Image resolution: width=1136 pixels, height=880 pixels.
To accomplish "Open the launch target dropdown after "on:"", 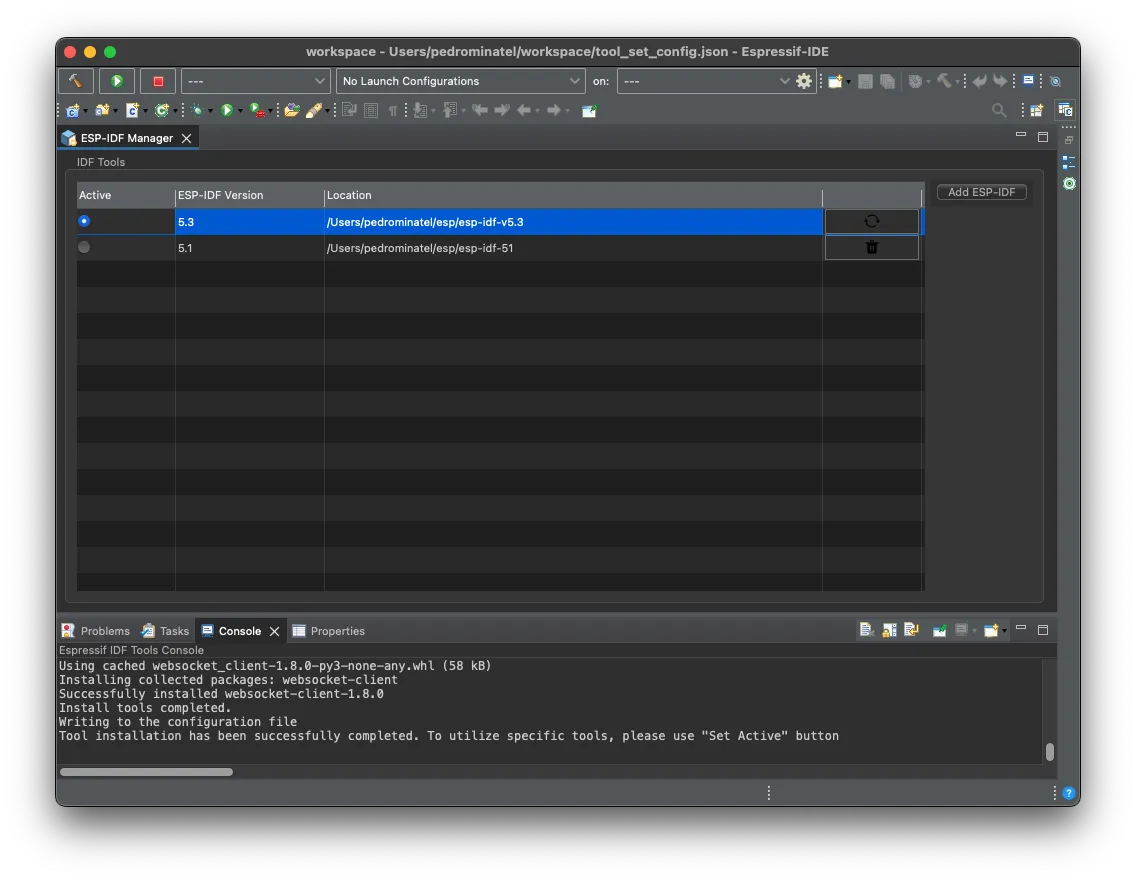I will coord(705,81).
